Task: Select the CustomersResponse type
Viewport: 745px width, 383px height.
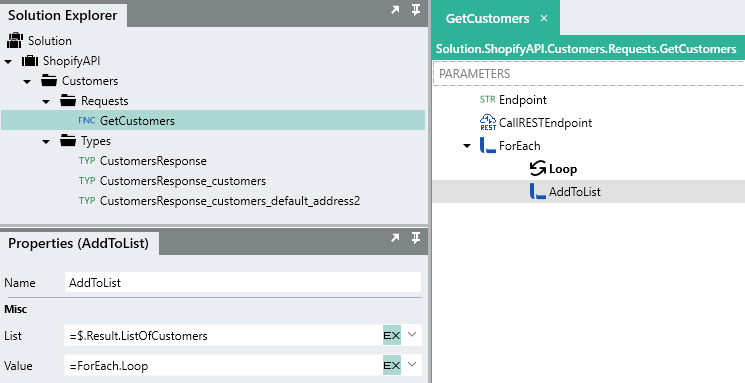Action: pos(153,161)
